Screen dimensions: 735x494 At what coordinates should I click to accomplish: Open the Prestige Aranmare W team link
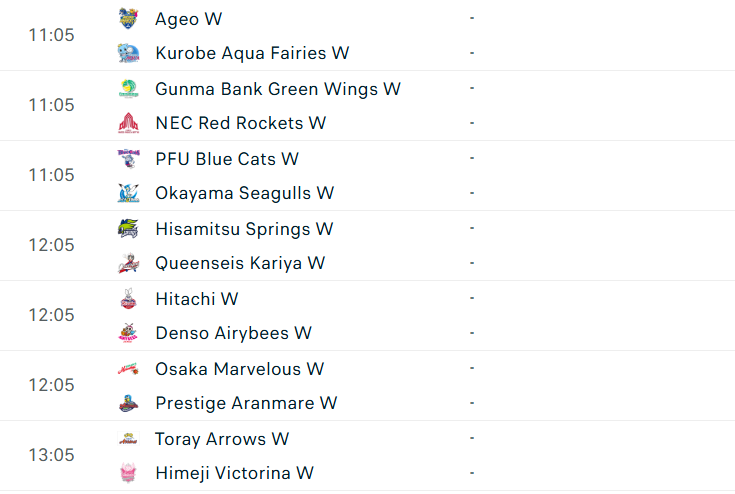pyautogui.click(x=246, y=403)
